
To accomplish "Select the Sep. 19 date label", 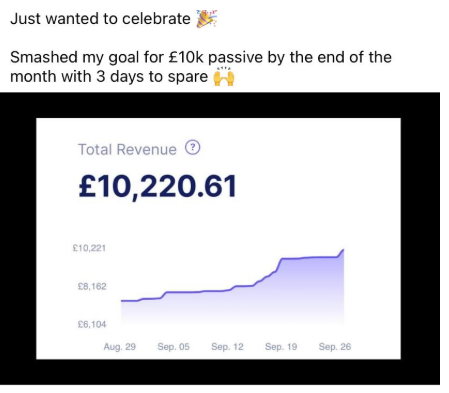I will 281,347.
